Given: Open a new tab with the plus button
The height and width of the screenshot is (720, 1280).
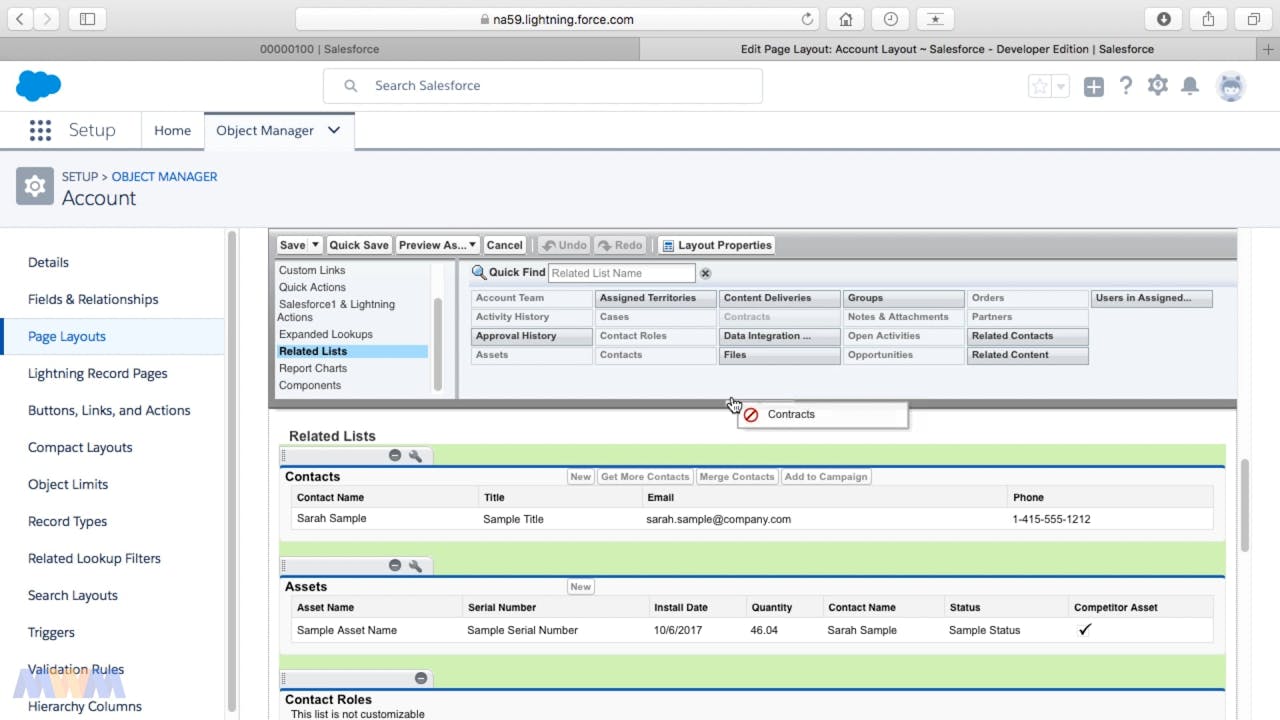Looking at the screenshot, I should click(x=1270, y=49).
